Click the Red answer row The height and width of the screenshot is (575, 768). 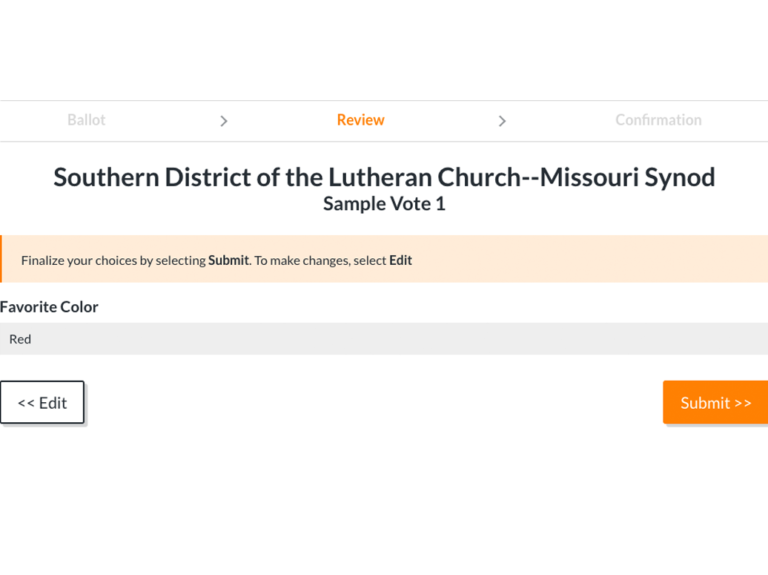pyautogui.click(x=20, y=339)
